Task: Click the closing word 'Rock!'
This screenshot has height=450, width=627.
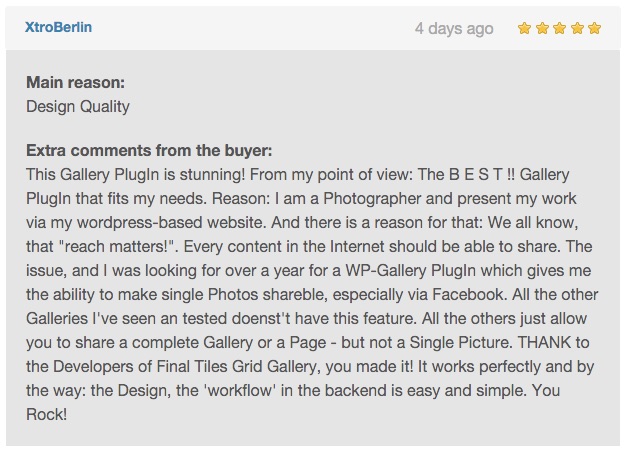Action: (46, 414)
